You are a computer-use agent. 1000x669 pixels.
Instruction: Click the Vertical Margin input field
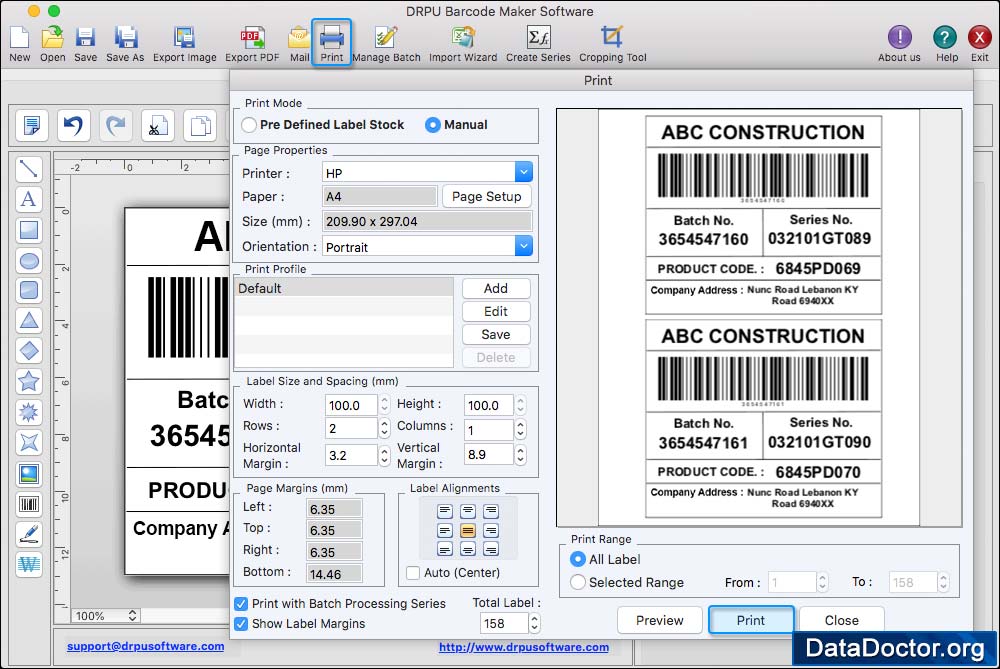(489, 455)
